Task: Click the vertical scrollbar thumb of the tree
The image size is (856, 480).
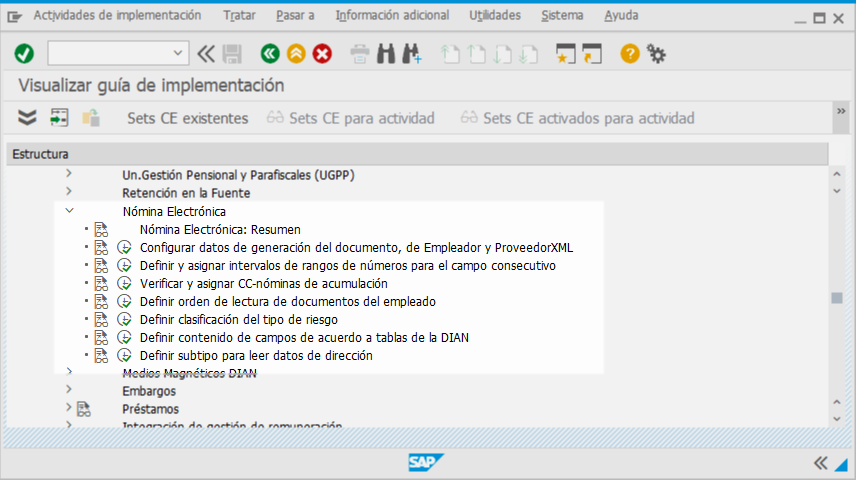Action: click(x=837, y=298)
